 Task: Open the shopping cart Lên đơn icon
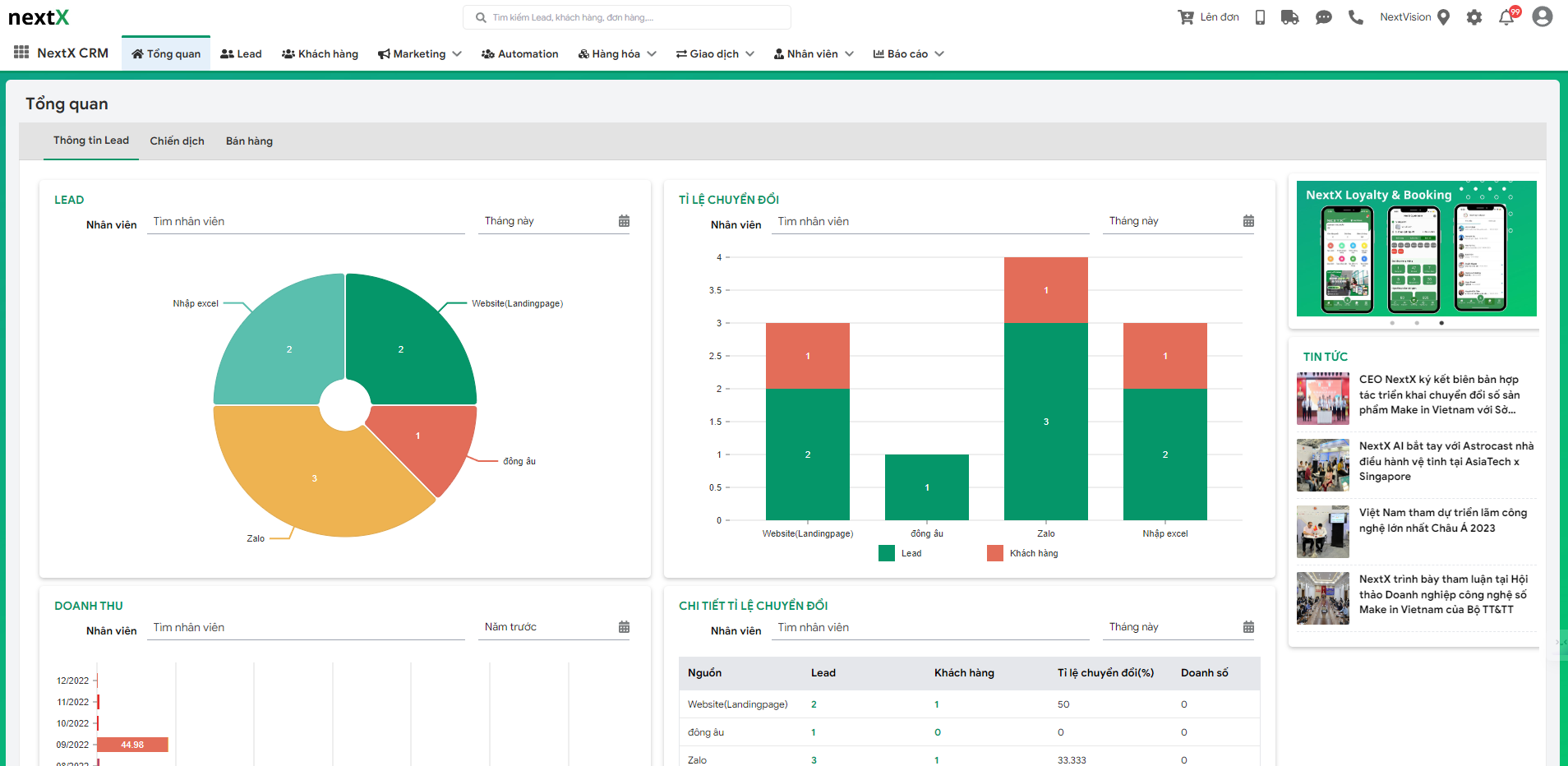click(x=1186, y=17)
